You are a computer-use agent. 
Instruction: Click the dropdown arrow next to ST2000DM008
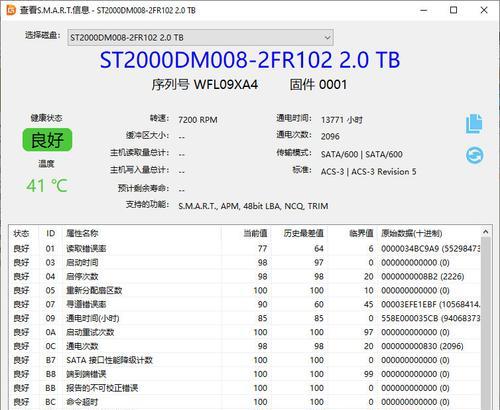click(327, 38)
